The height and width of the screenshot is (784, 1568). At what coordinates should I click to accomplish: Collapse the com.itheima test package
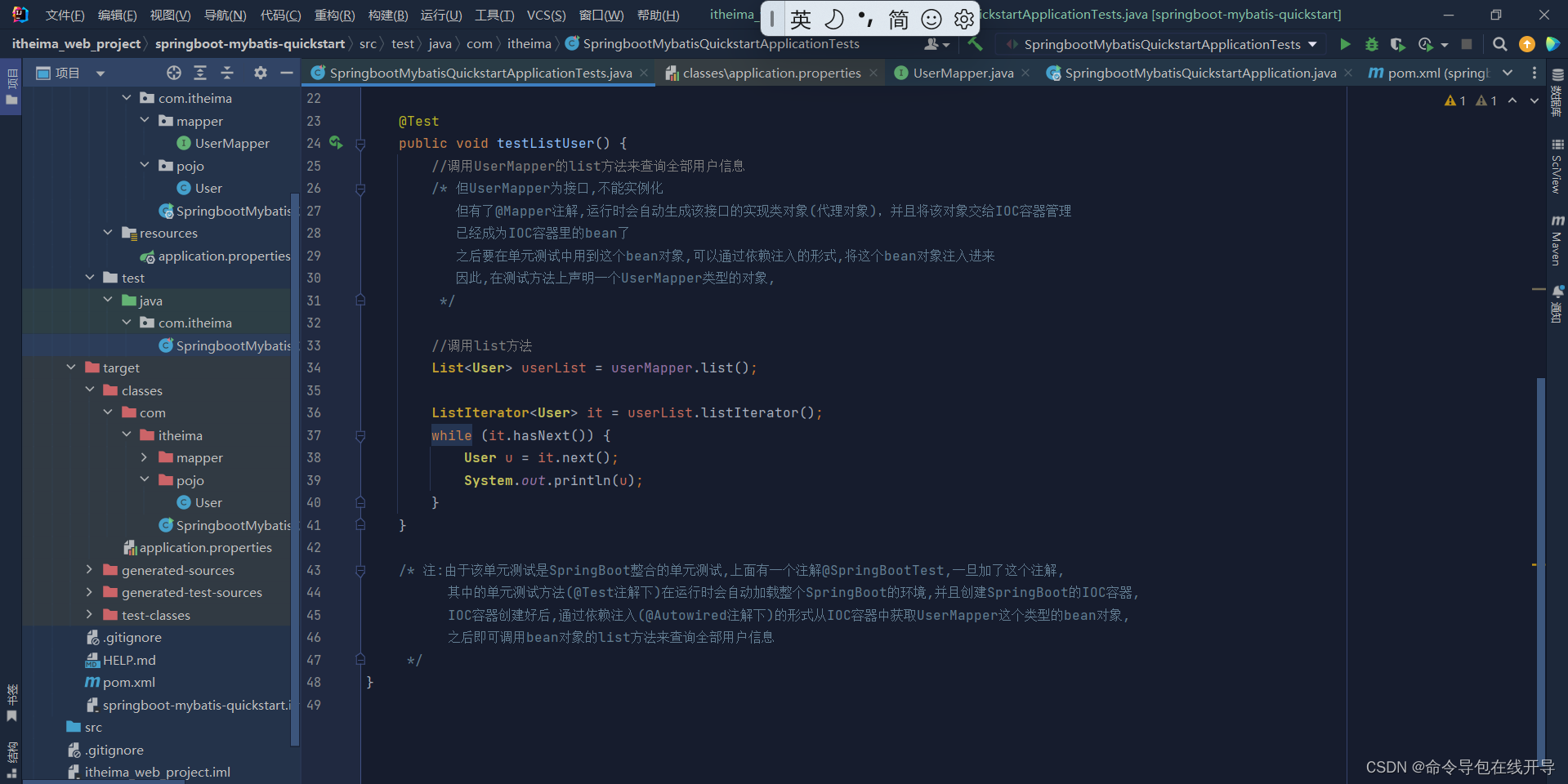point(127,323)
